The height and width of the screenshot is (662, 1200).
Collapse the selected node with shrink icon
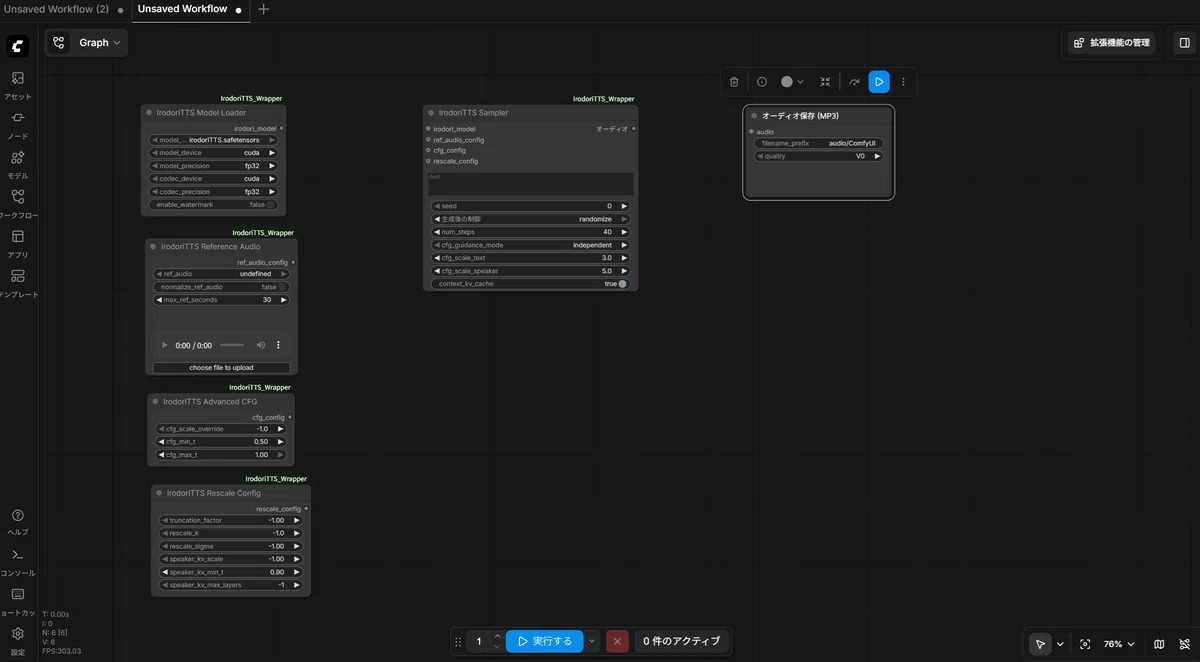[825, 82]
